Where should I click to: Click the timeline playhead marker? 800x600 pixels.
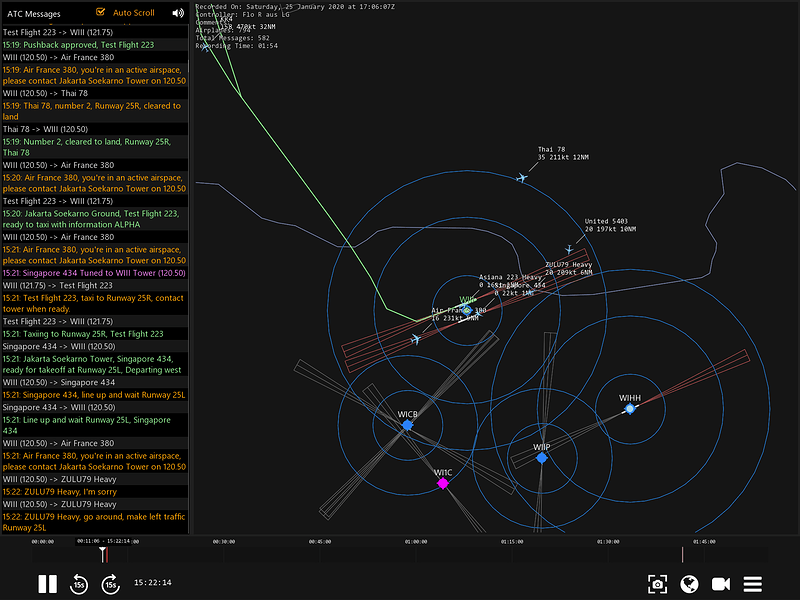pos(103,554)
